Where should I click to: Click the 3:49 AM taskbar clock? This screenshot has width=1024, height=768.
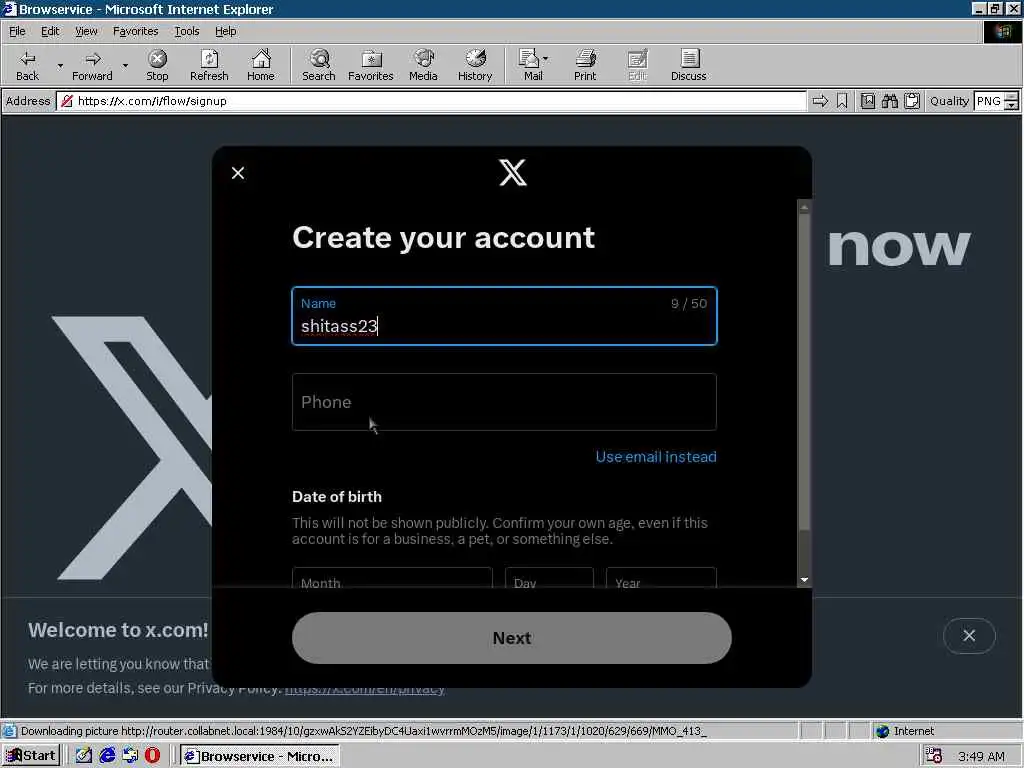[982, 756]
